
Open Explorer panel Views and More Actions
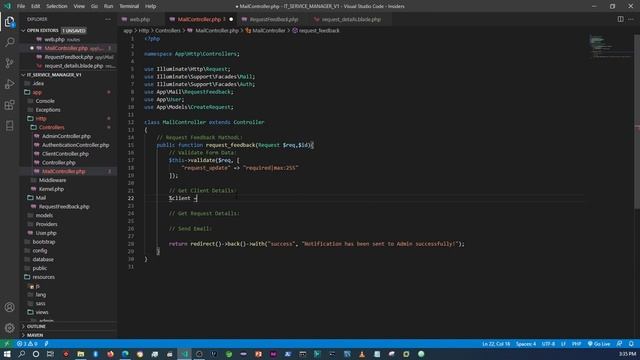[108, 19]
